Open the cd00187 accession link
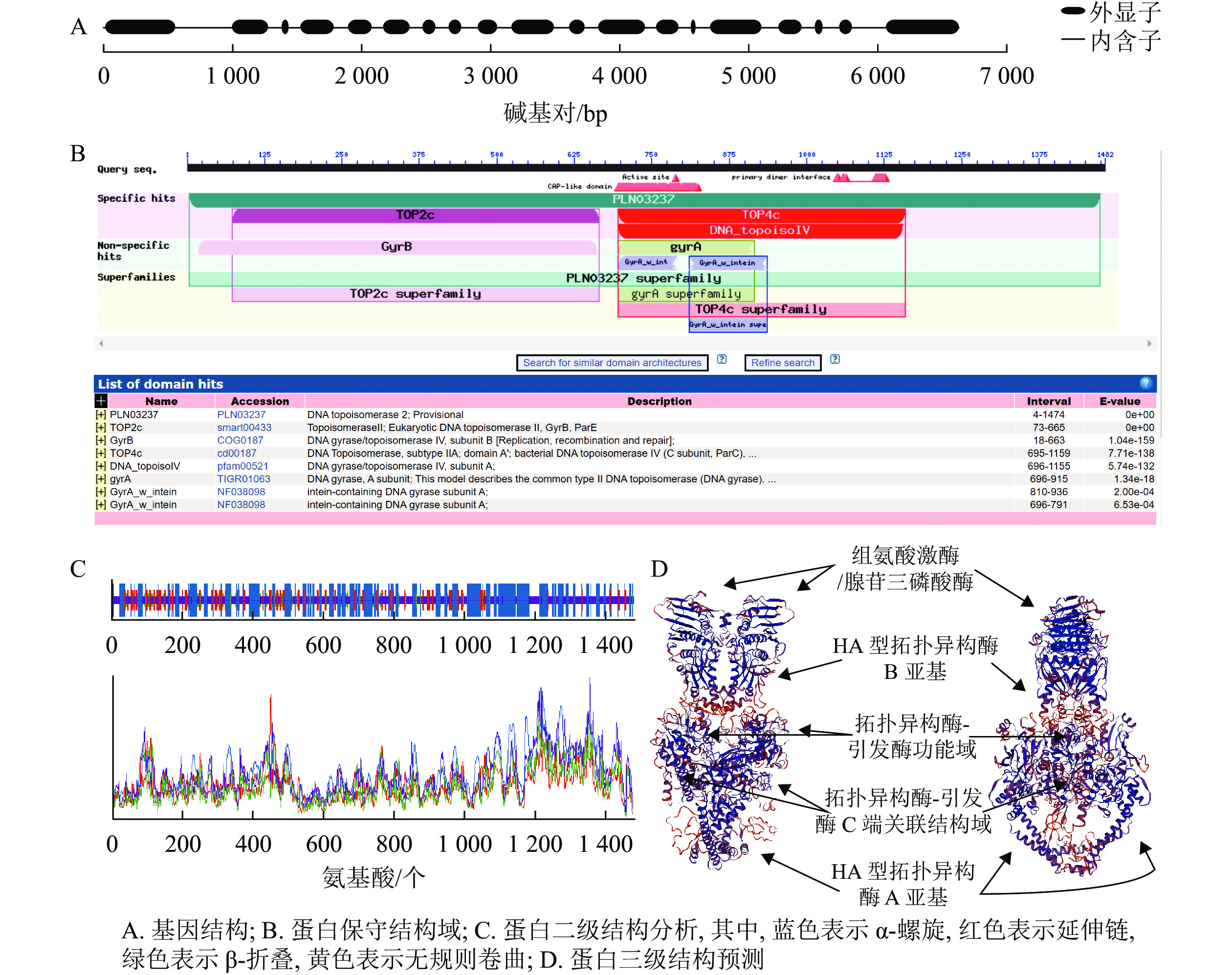Viewport: 1232px width, 975px height. [x=236, y=453]
